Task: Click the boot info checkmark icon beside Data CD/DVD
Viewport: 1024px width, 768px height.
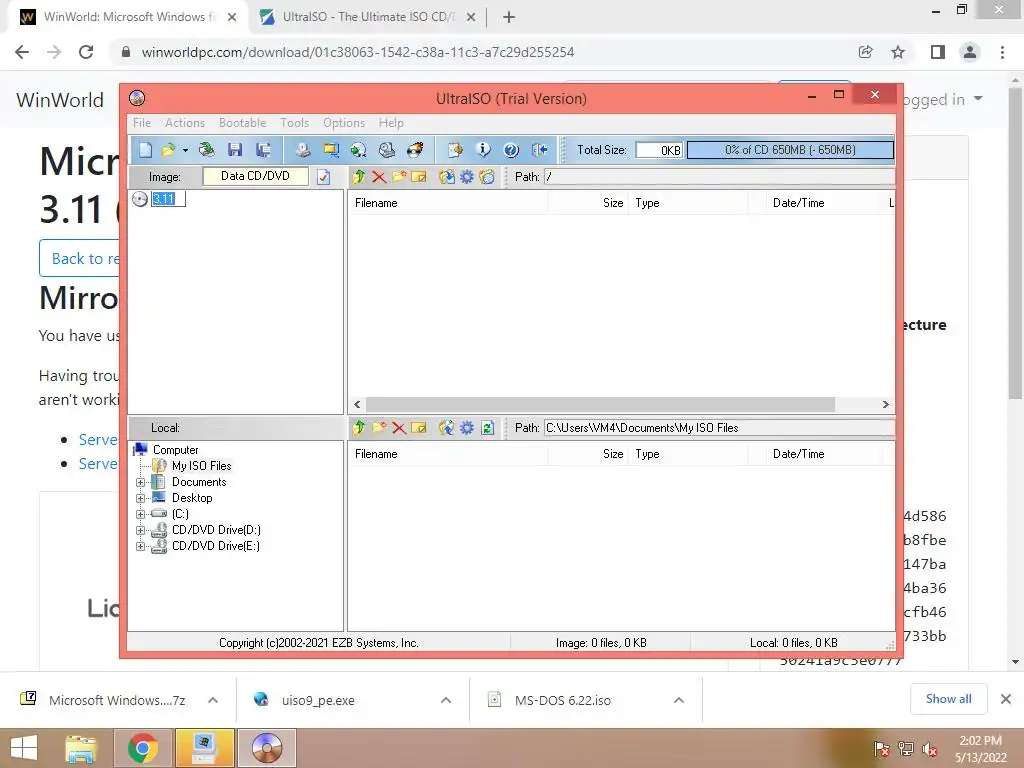Action: coord(323,177)
